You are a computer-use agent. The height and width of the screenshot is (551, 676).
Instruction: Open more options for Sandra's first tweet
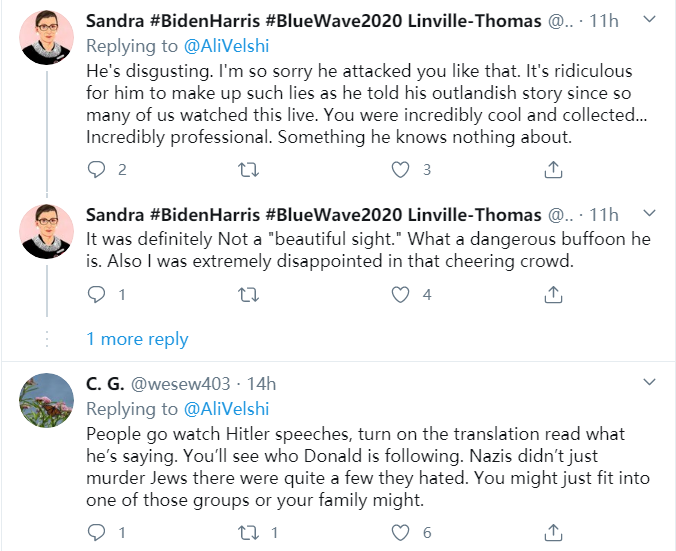649,20
